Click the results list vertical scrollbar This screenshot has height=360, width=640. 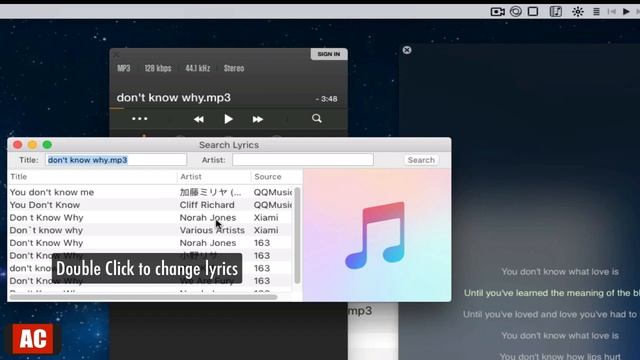click(x=297, y=236)
